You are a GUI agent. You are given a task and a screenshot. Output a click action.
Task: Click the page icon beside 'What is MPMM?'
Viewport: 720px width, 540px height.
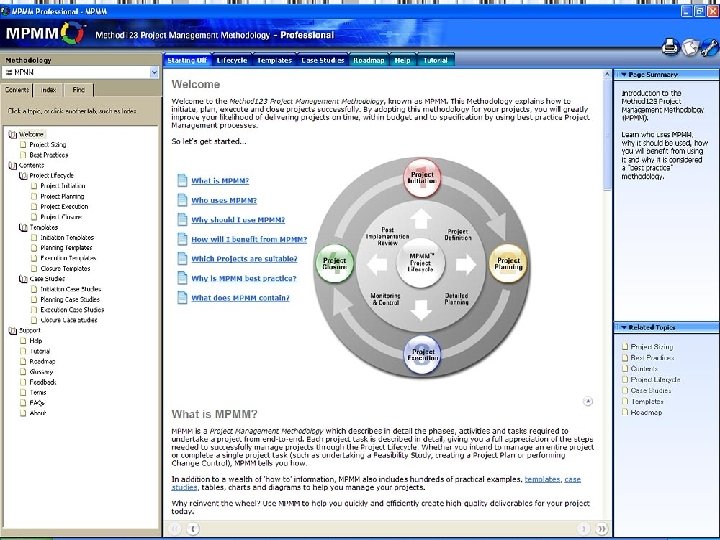pyautogui.click(x=182, y=180)
